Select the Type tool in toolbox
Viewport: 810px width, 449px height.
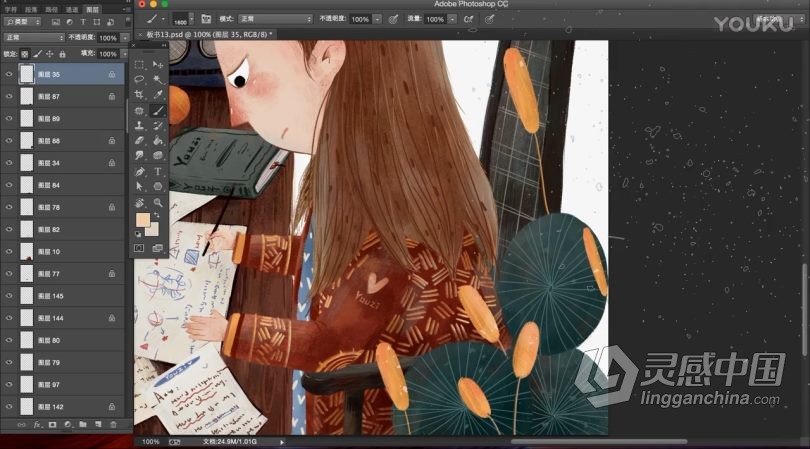coord(158,171)
